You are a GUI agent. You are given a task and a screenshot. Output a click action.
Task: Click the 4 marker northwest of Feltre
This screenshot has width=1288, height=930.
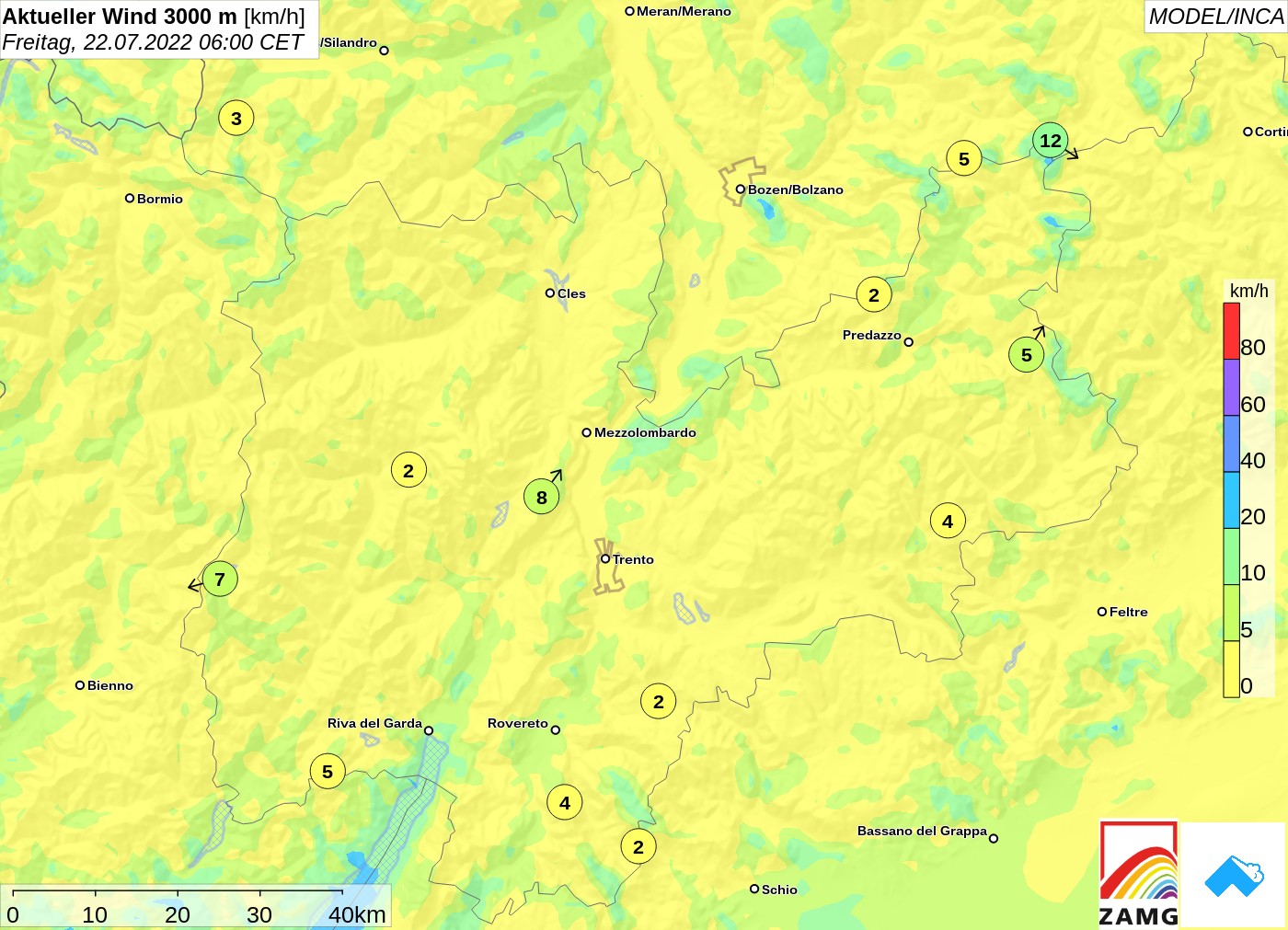point(948,522)
